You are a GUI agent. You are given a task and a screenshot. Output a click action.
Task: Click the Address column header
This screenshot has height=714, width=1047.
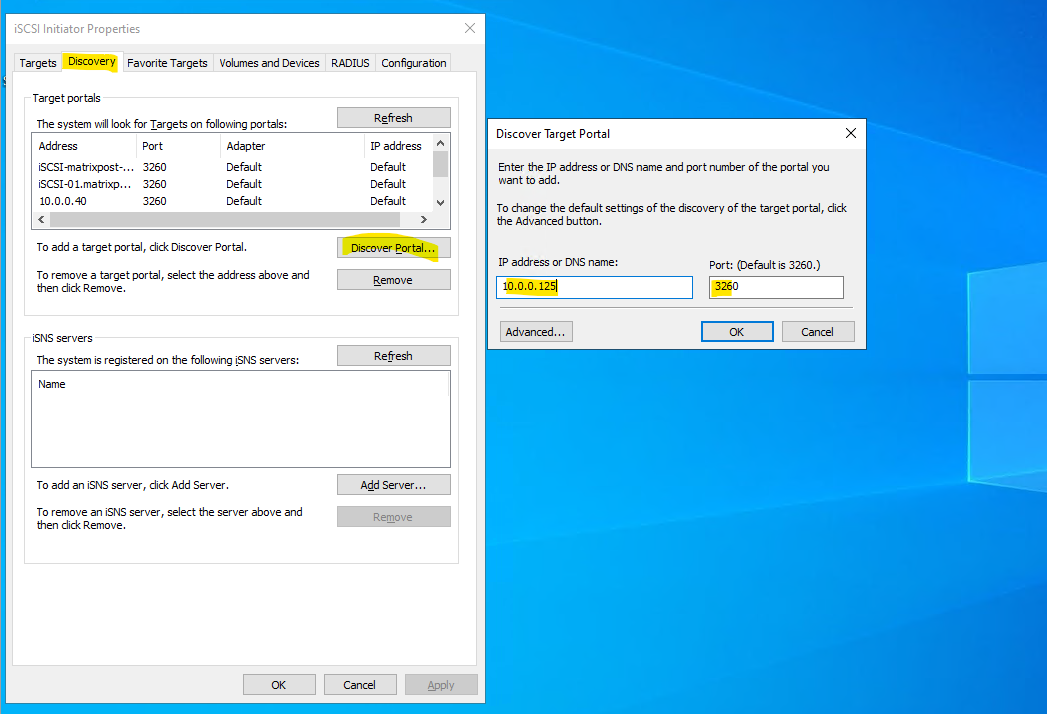pos(58,146)
